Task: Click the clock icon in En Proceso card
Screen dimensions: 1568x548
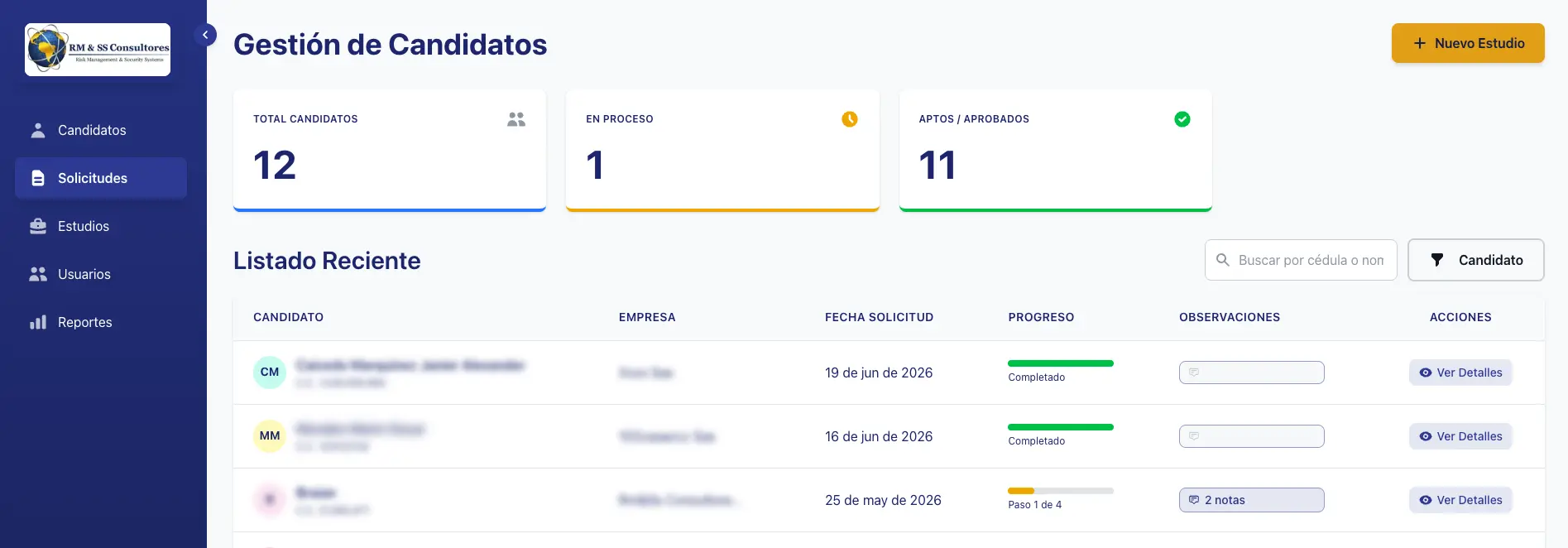Action: point(850,119)
